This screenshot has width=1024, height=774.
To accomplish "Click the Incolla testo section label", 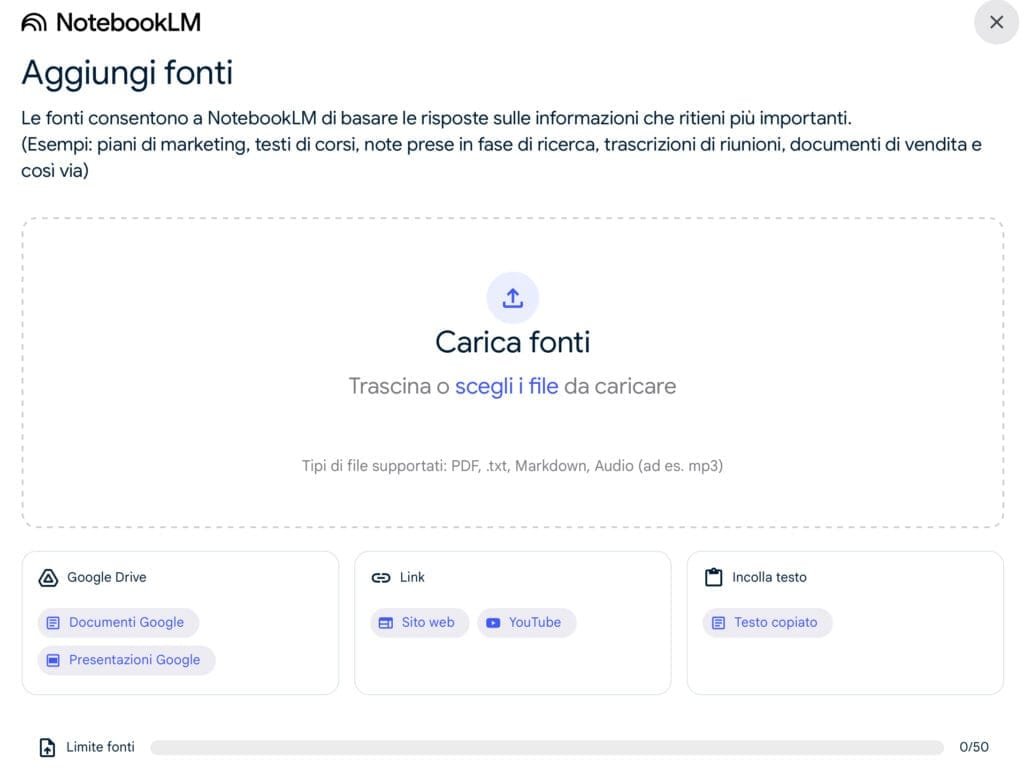I will (769, 578).
